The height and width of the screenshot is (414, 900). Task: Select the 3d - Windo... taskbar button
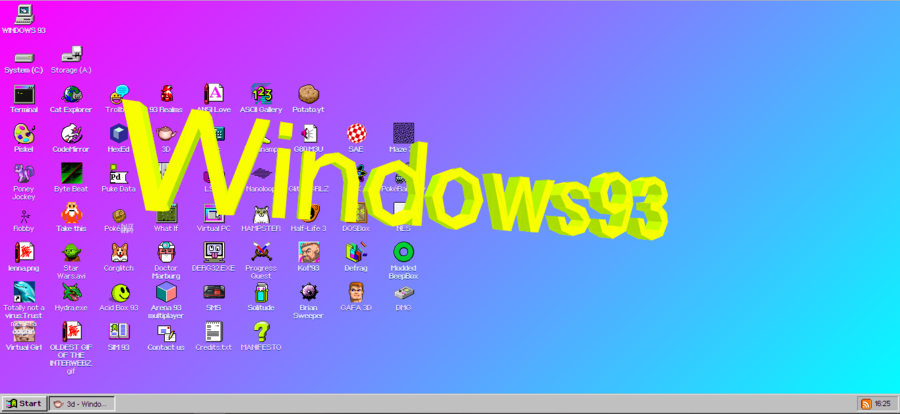click(x=82, y=404)
